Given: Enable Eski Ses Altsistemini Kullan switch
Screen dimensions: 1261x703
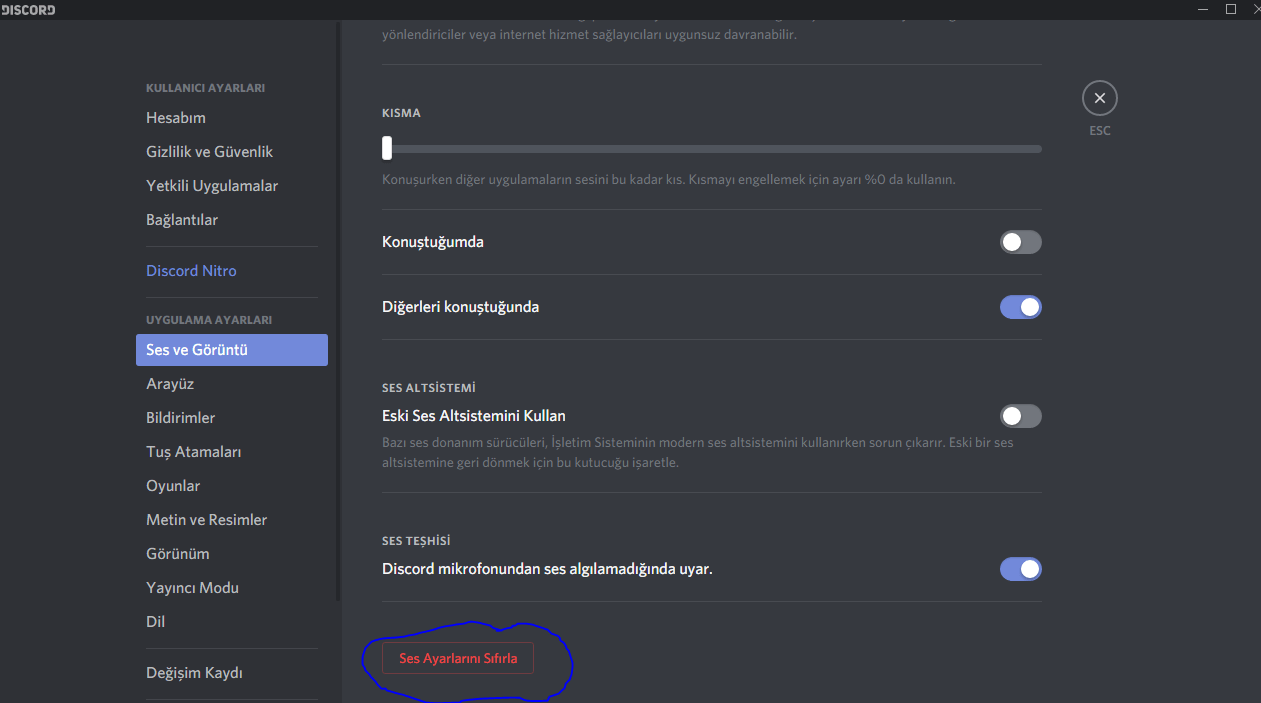Looking at the screenshot, I should tap(1020, 416).
